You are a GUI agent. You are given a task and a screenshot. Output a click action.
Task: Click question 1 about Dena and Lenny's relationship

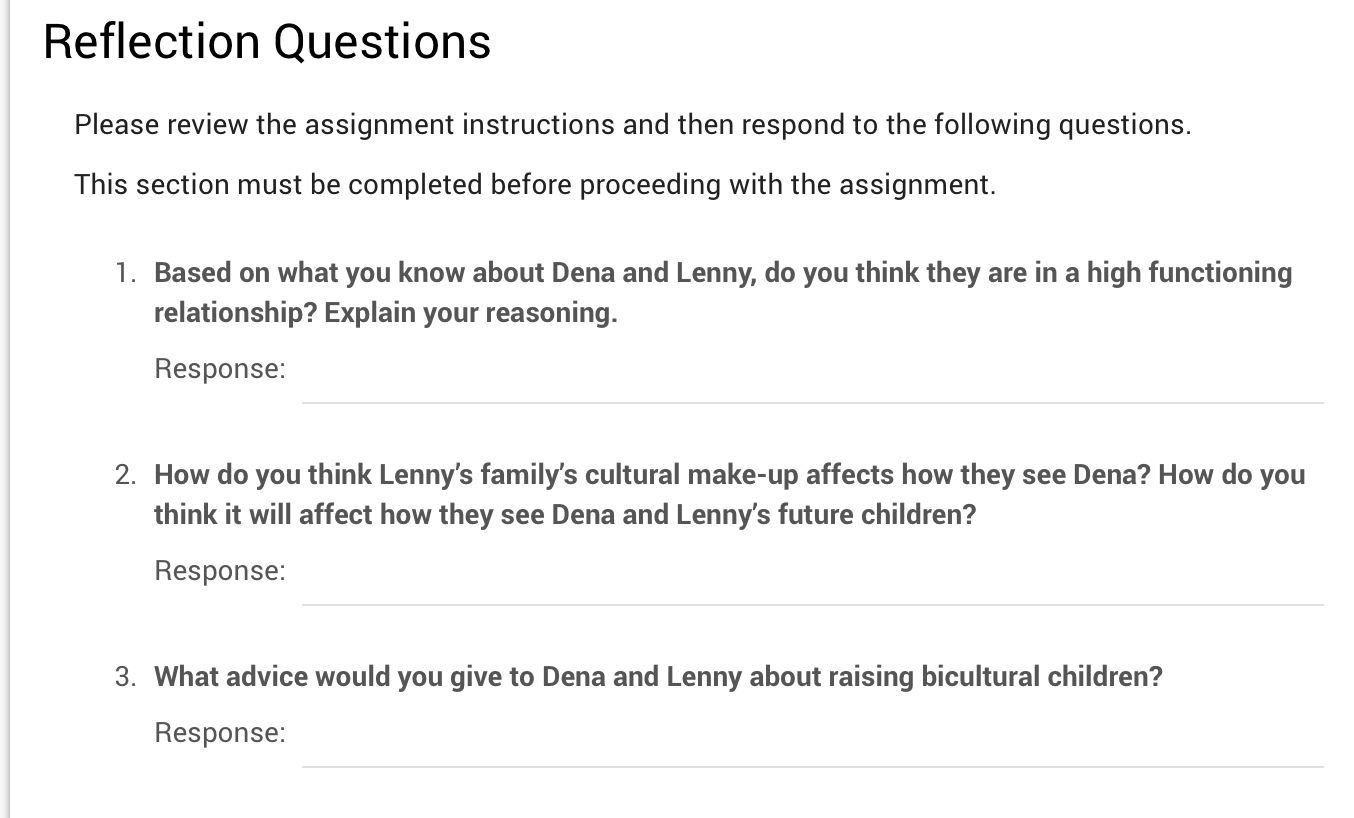pos(720,292)
